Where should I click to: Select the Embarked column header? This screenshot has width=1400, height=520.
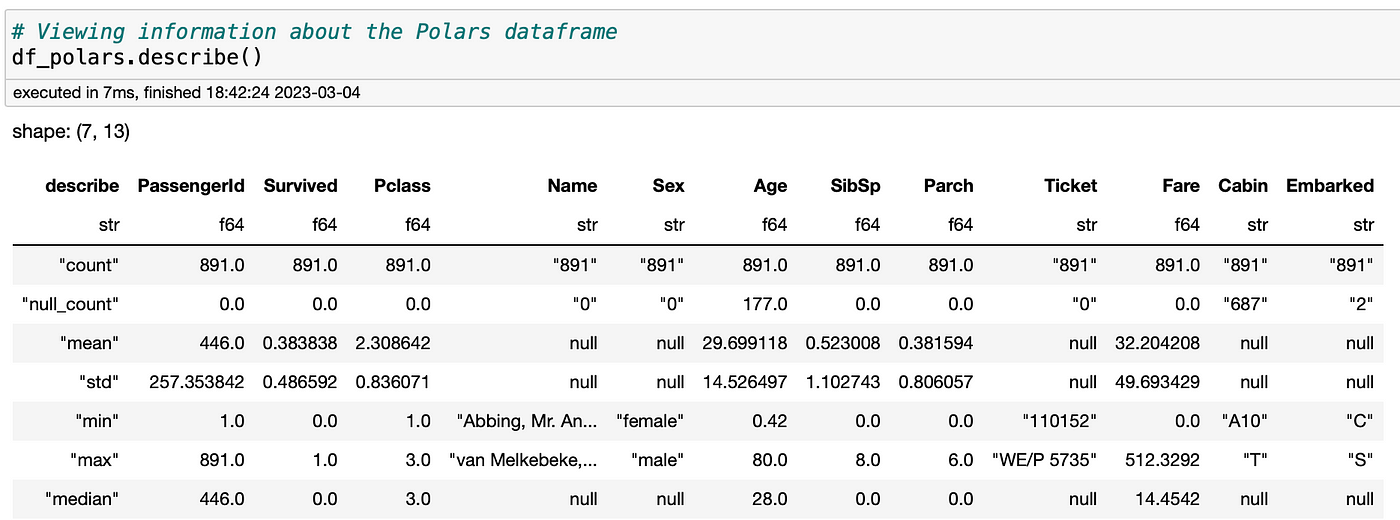1330,185
